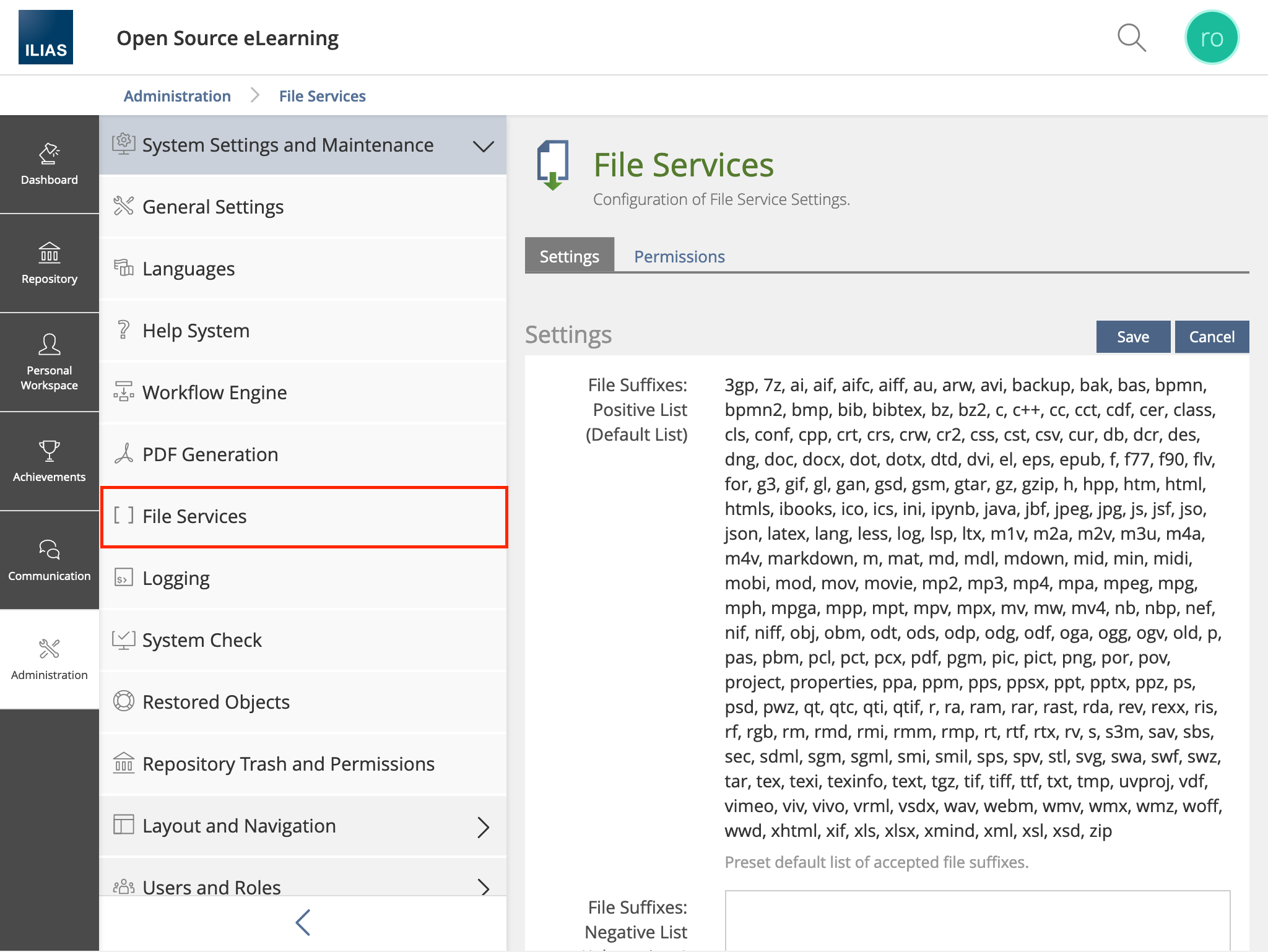
Task: Open the Dashboard sidebar item
Action: pyautogui.click(x=50, y=164)
